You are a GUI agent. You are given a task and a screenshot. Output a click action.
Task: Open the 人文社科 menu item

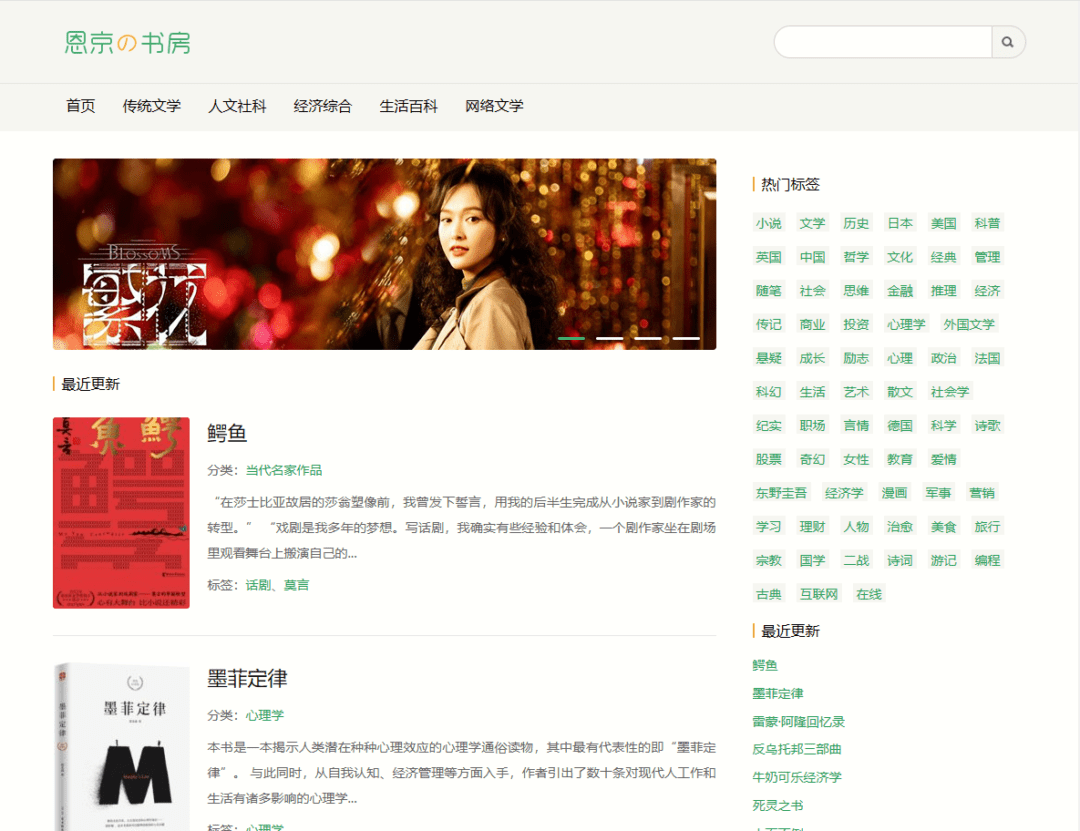(237, 106)
